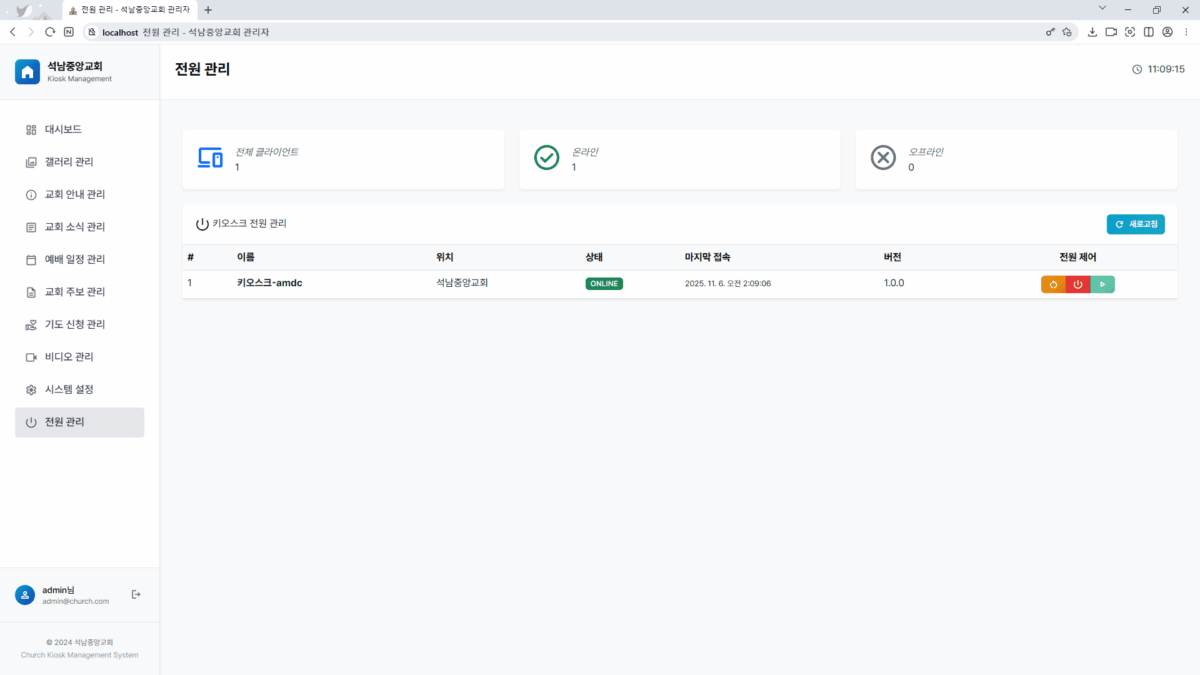Click the logout icon next to admin
The image size is (1200, 675).
point(136,595)
